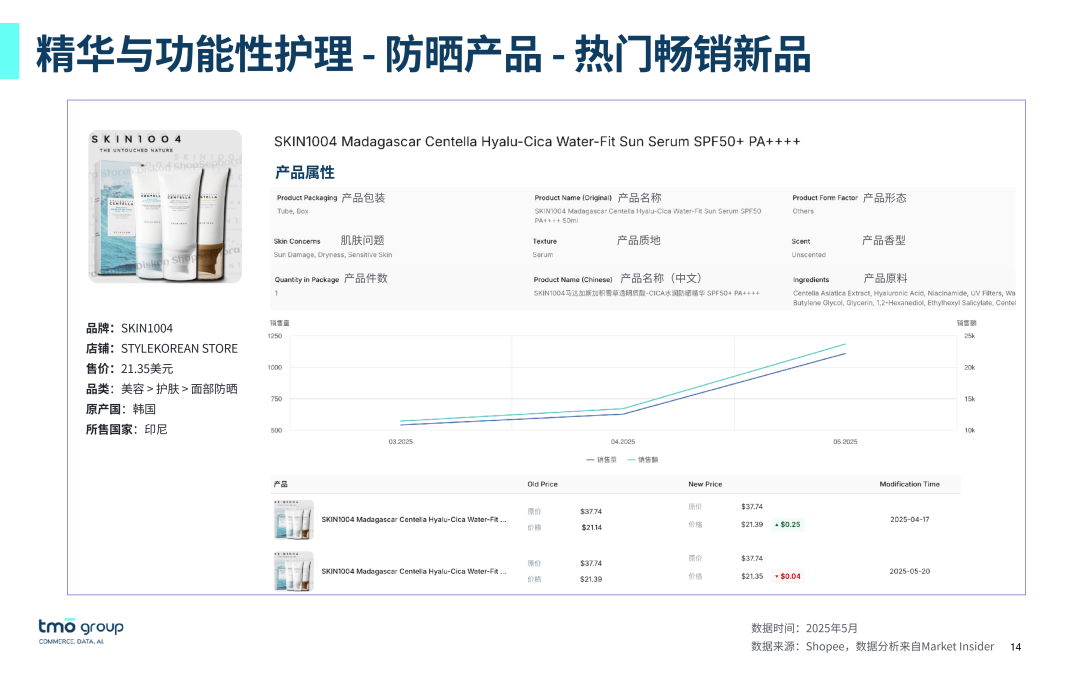
Task: Open the product name link in the 2025-05-20 row
Action: 414,571
